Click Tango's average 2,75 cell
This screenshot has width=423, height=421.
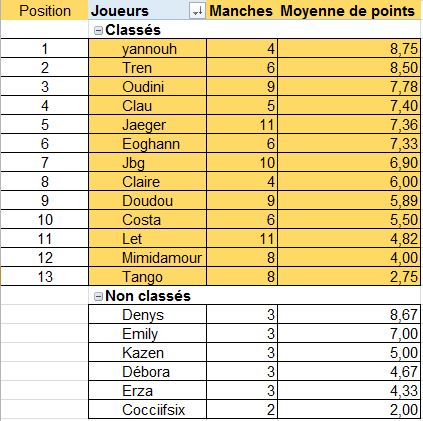(x=349, y=277)
